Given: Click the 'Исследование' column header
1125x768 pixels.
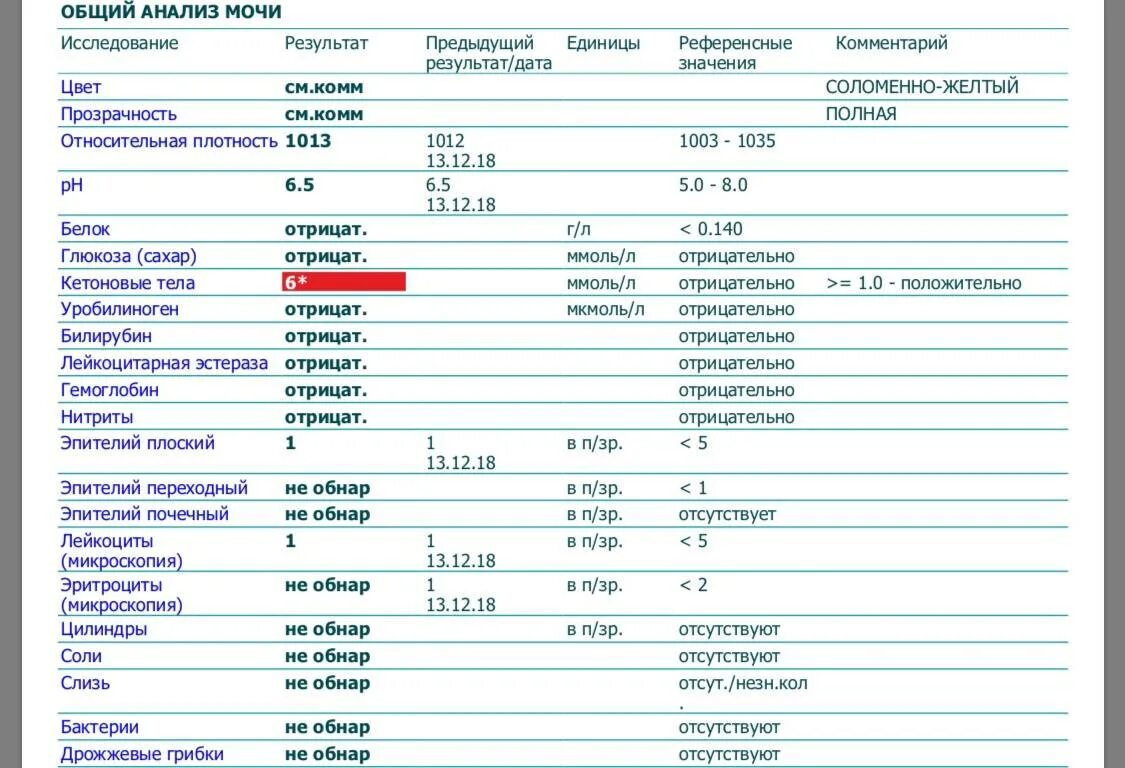Looking at the screenshot, I should click(x=119, y=43).
